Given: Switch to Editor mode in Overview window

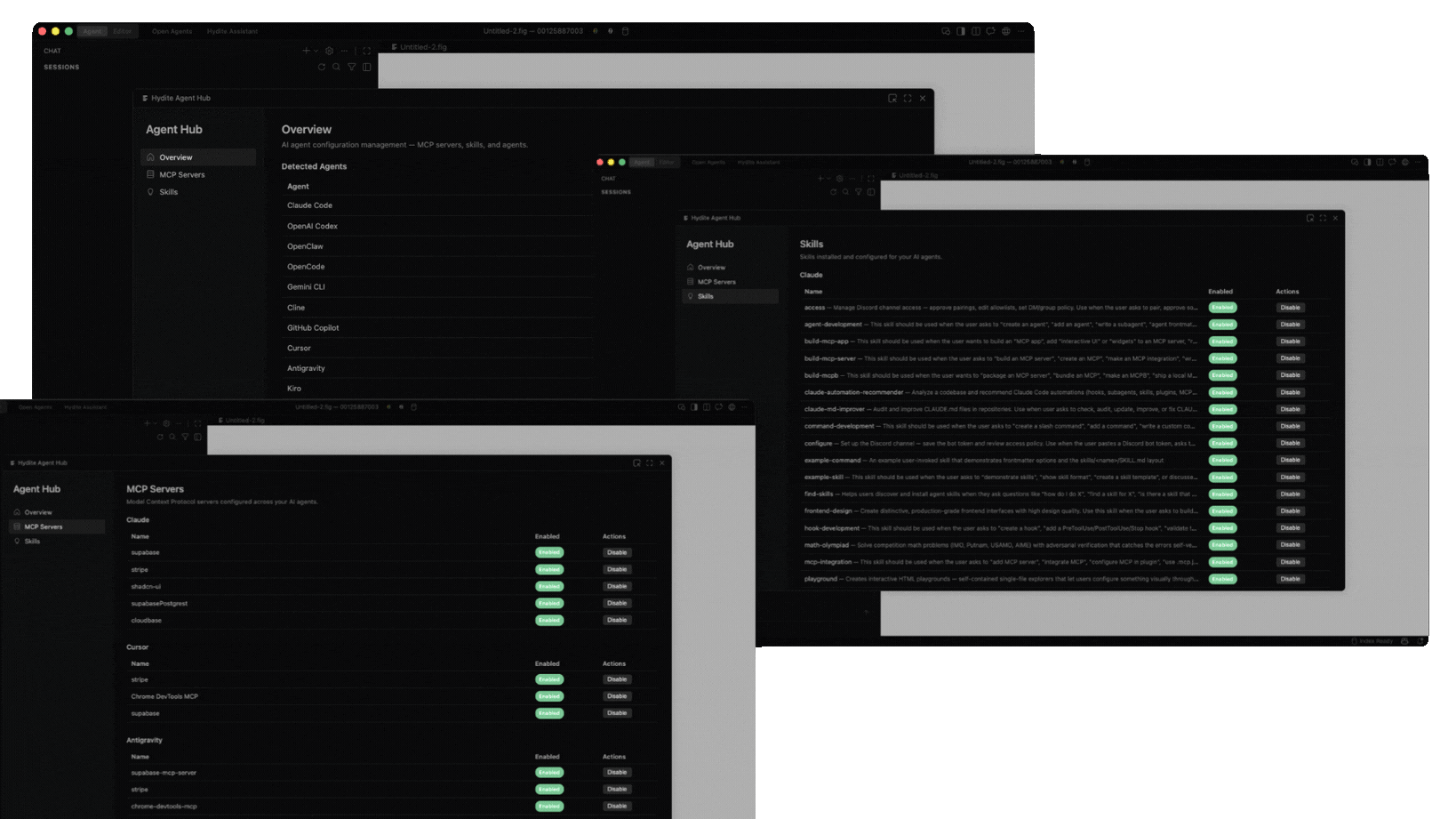Looking at the screenshot, I should click(x=122, y=31).
